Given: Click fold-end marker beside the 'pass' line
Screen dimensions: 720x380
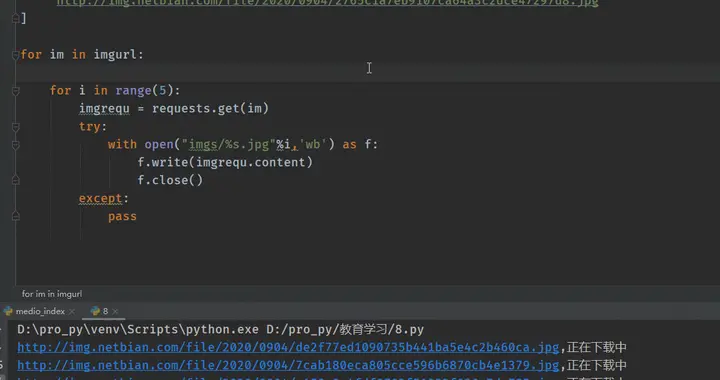Looking at the screenshot, I should [15, 216].
